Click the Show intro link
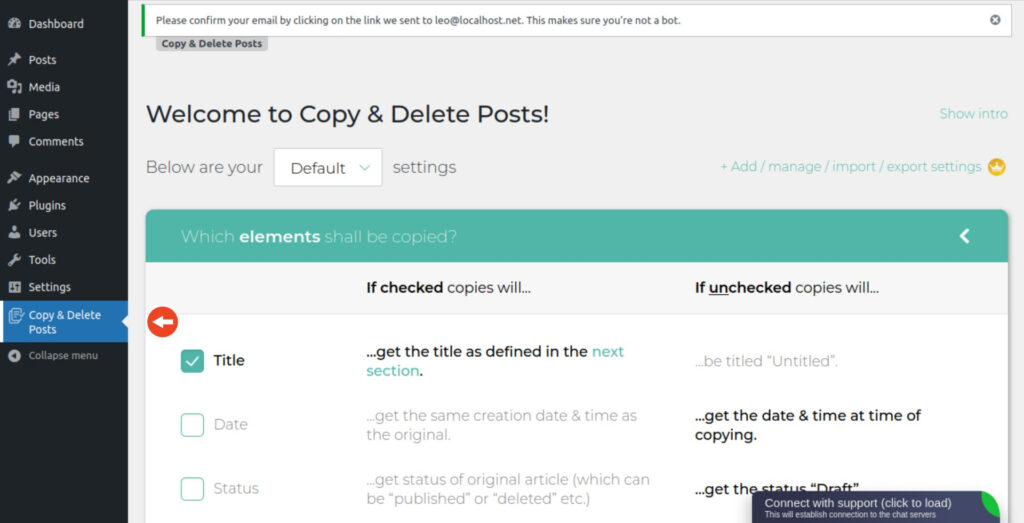The height and width of the screenshot is (523, 1024). tap(973, 114)
